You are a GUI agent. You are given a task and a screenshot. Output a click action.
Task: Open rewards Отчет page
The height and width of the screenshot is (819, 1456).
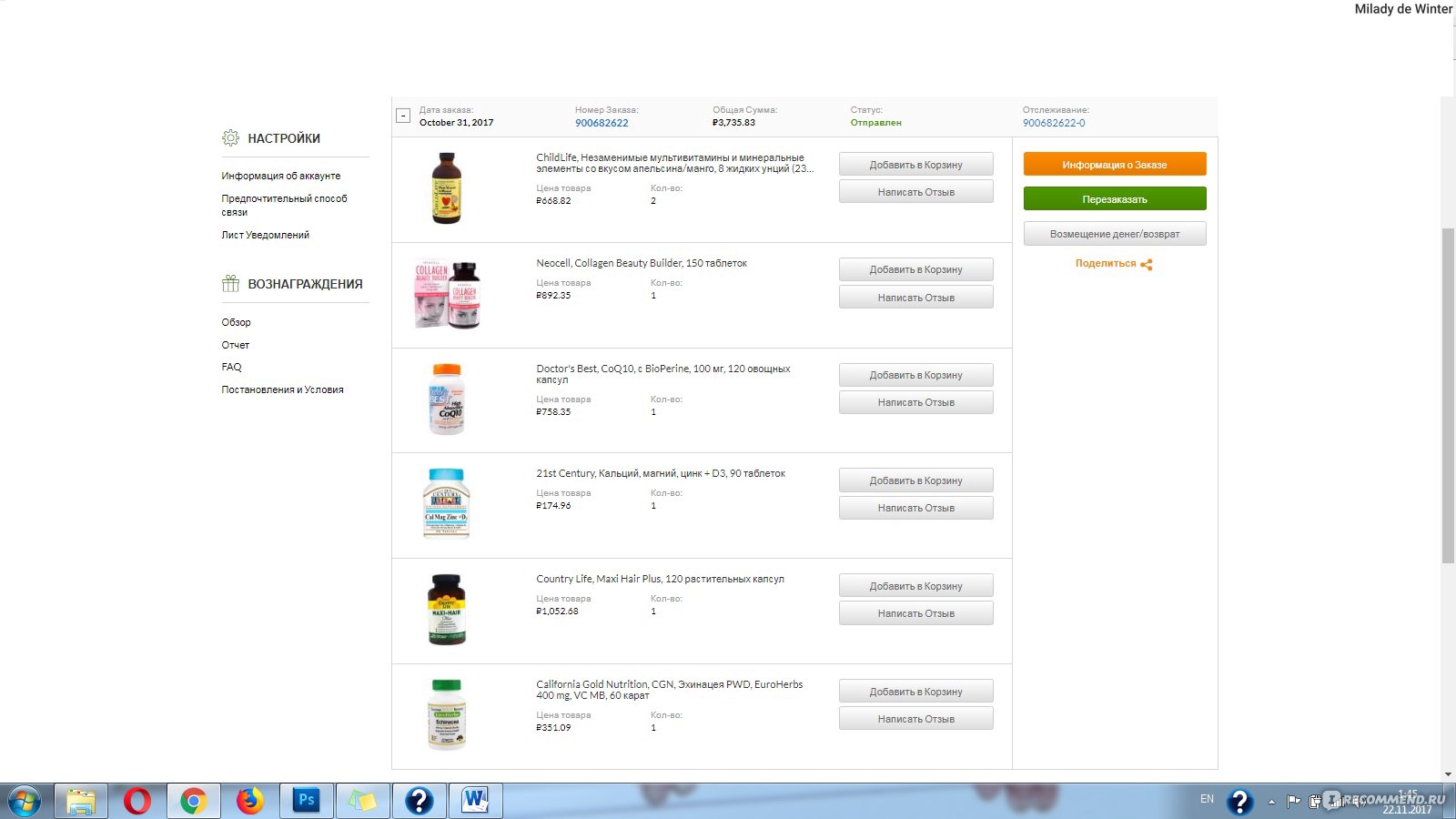(235, 345)
